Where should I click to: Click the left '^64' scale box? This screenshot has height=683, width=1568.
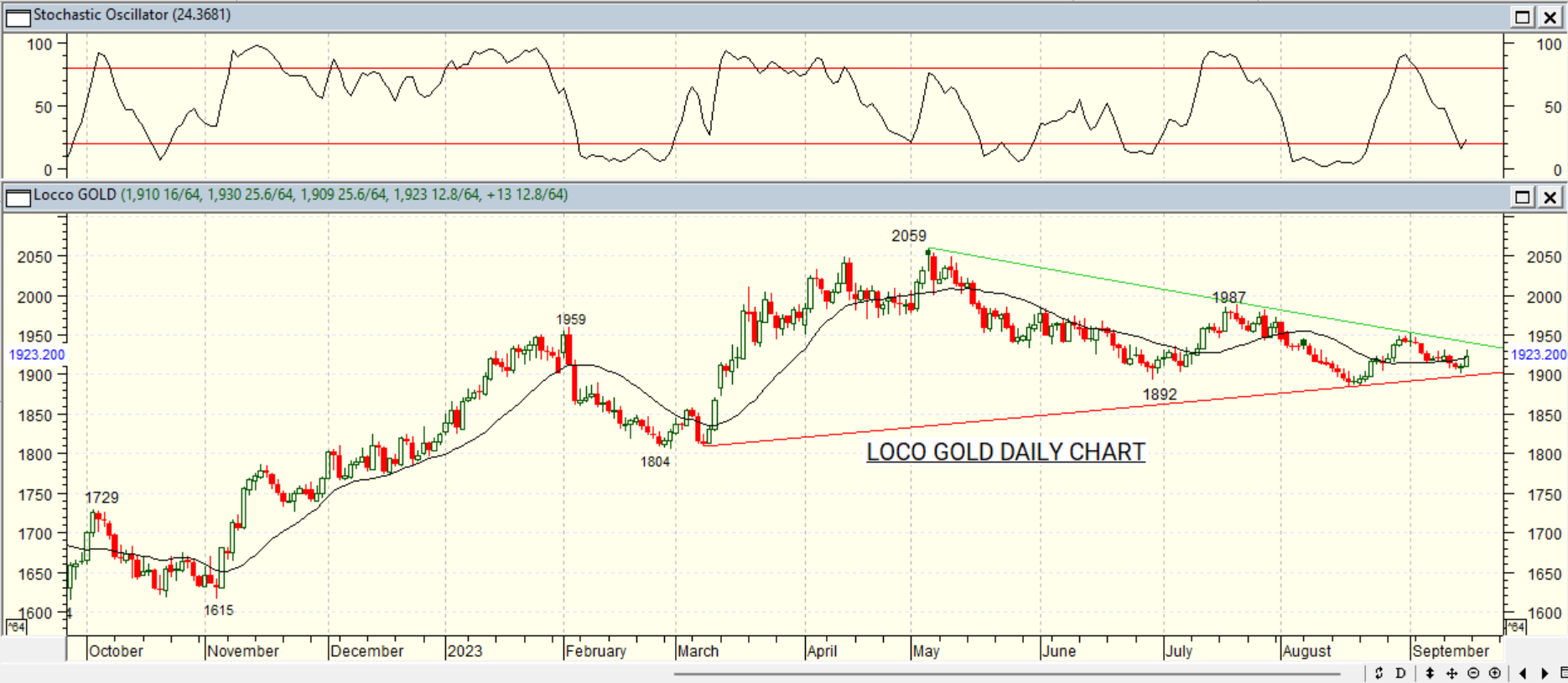(x=16, y=627)
